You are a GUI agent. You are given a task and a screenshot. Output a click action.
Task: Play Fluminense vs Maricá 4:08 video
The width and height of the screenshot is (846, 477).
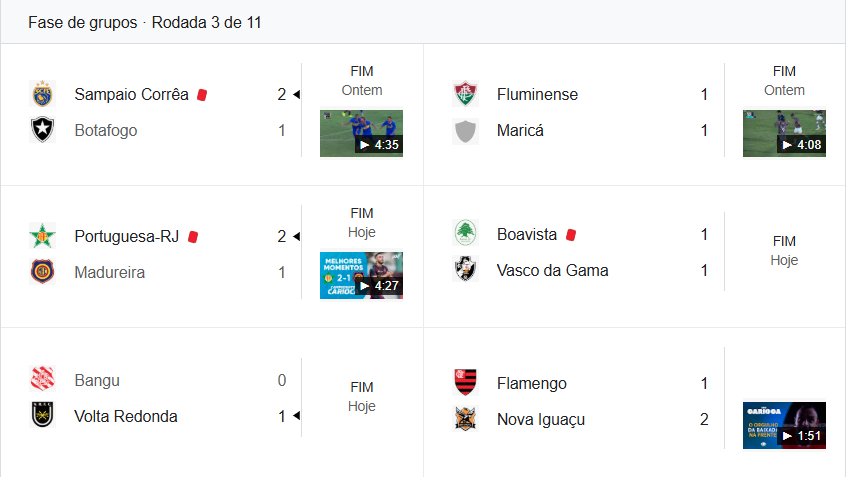(x=784, y=133)
